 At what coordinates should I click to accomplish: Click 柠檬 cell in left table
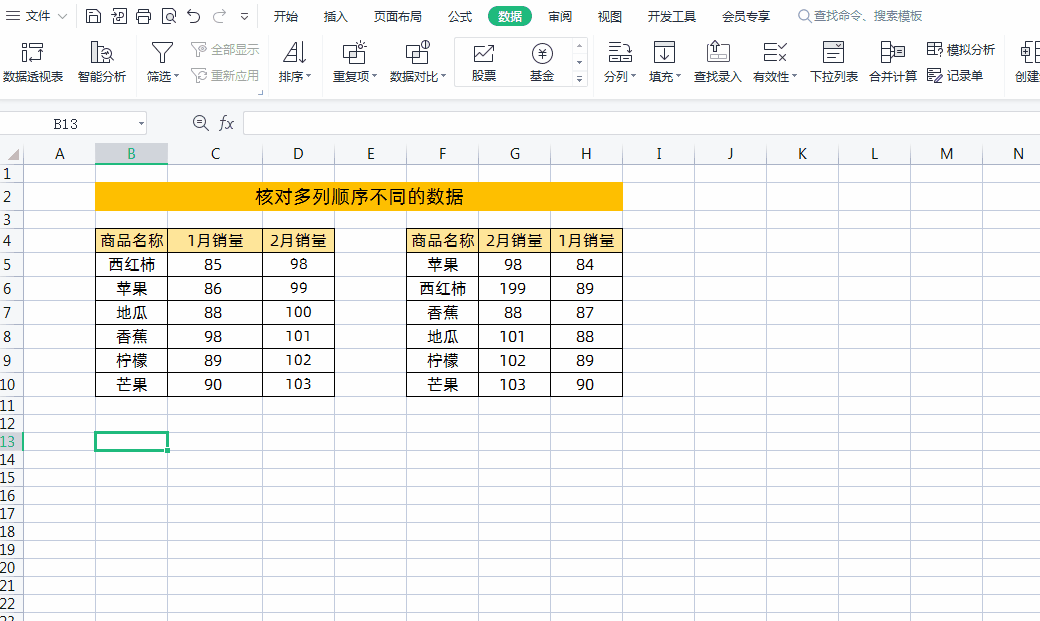[131, 360]
